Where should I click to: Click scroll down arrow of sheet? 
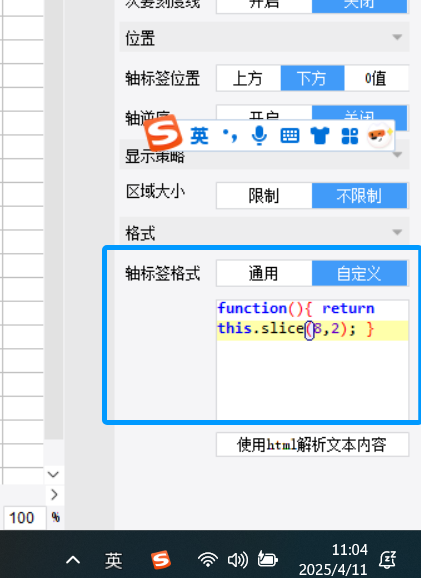point(53,474)
